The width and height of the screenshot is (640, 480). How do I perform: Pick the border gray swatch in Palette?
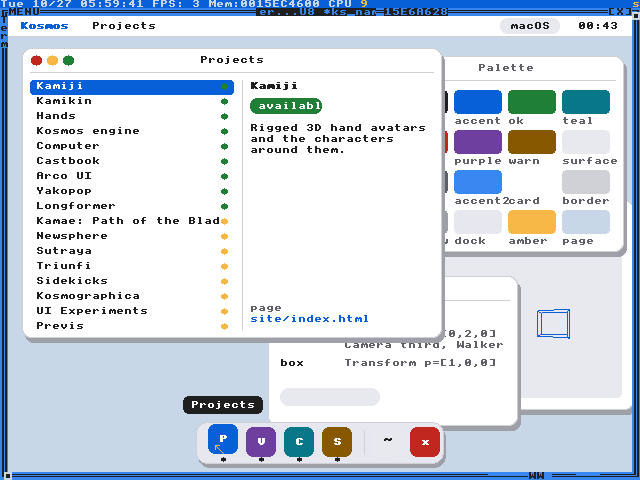pos(586,182)
